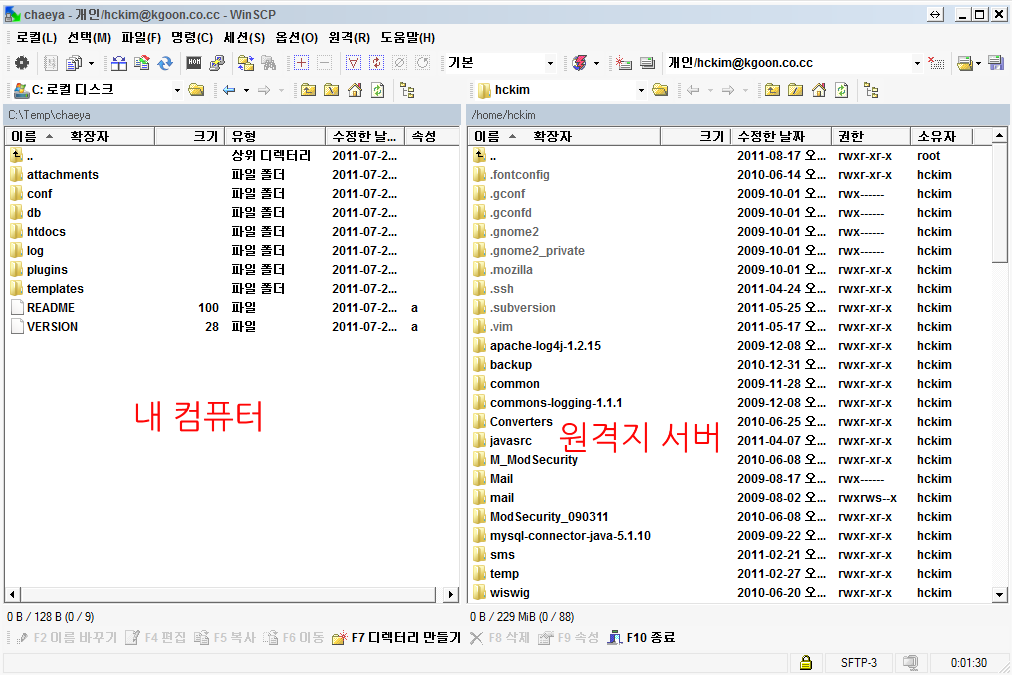The height and width of the screenshot is (675, 1012).
Task: Click the Compare Directories icon
Action: click(119, 63)
